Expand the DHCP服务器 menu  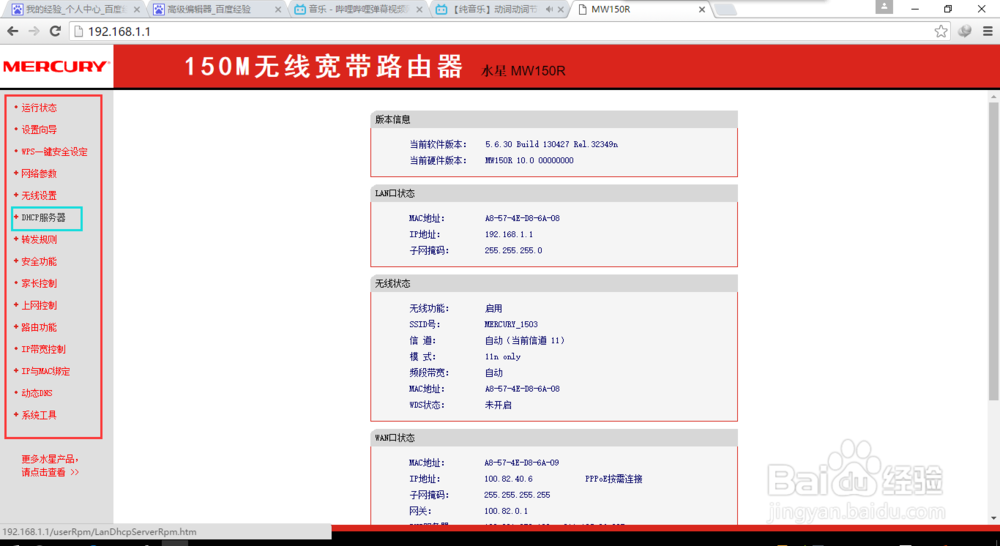pos(43,218)
